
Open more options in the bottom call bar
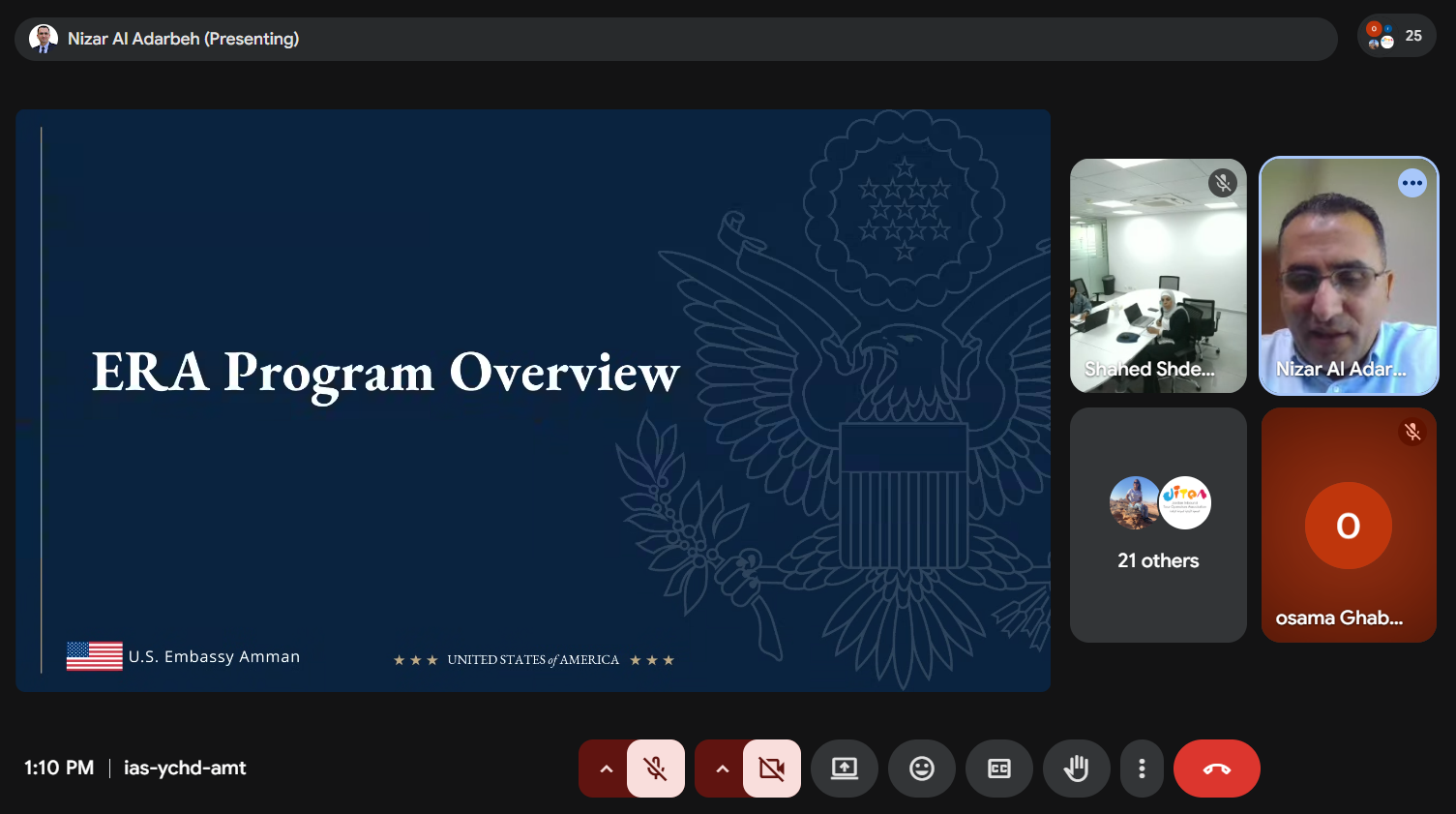coord(1142,769)
